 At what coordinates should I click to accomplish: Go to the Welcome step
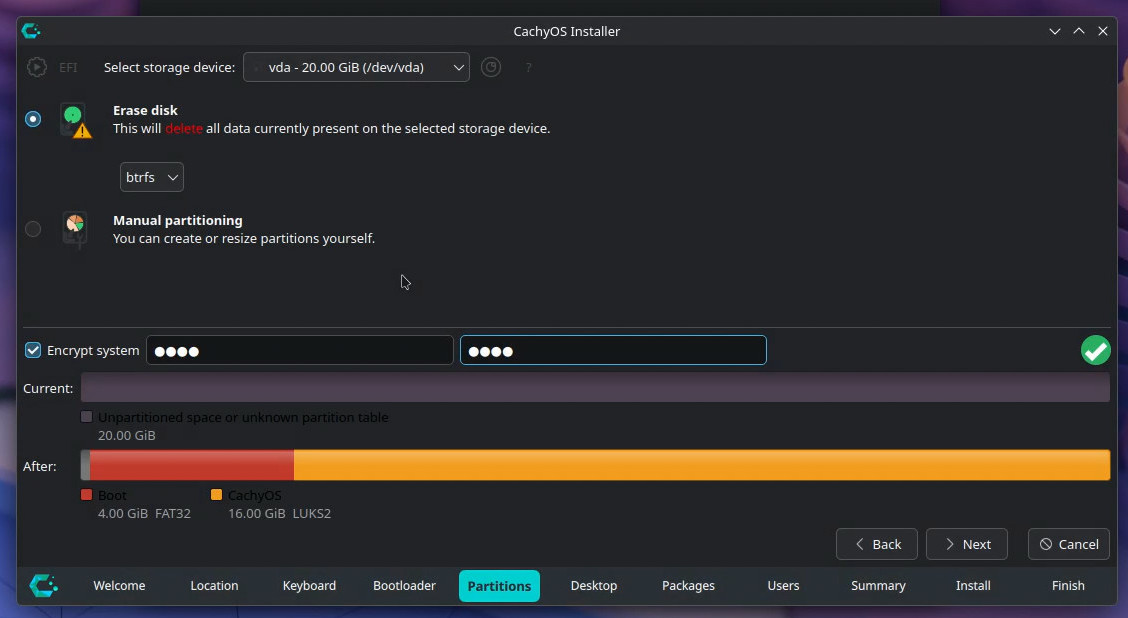click(119, 586)
